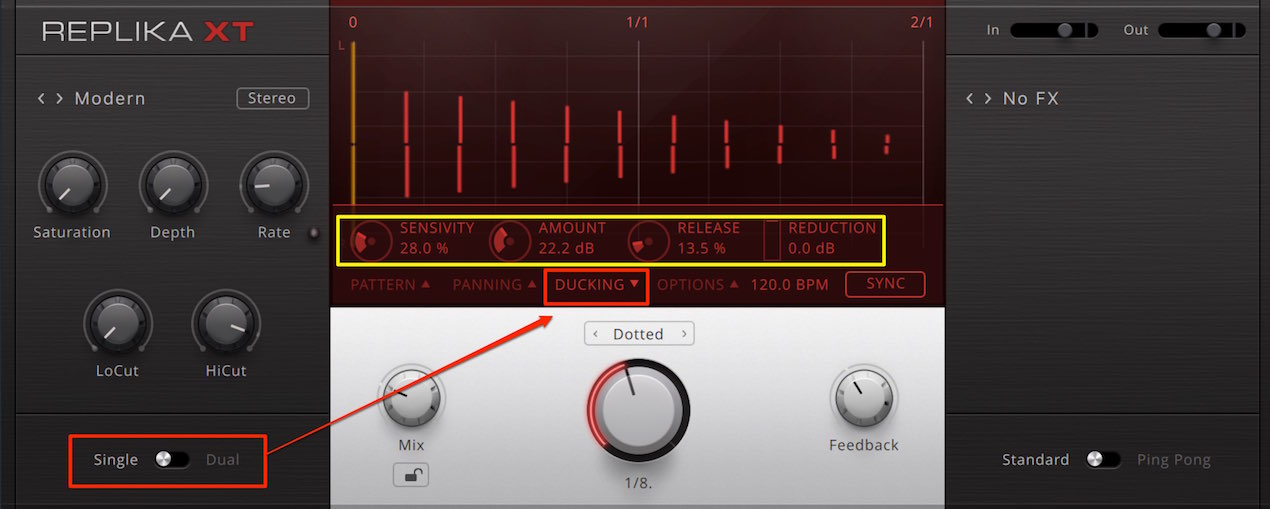This screenshot has width=1270, height=509.
Task: Select previous delay mode left of Modern
Action: click(x=42, y=99)
